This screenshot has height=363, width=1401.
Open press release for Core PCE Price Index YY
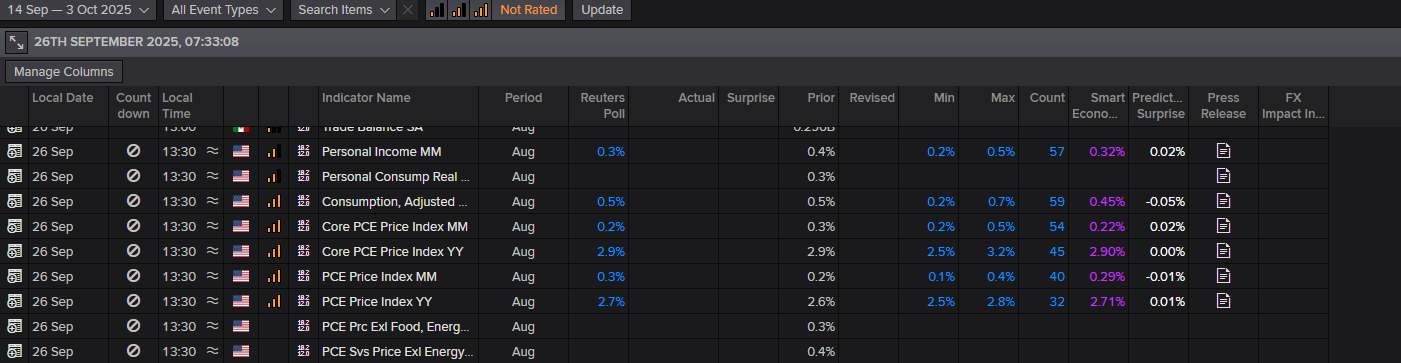point(1223,251)
